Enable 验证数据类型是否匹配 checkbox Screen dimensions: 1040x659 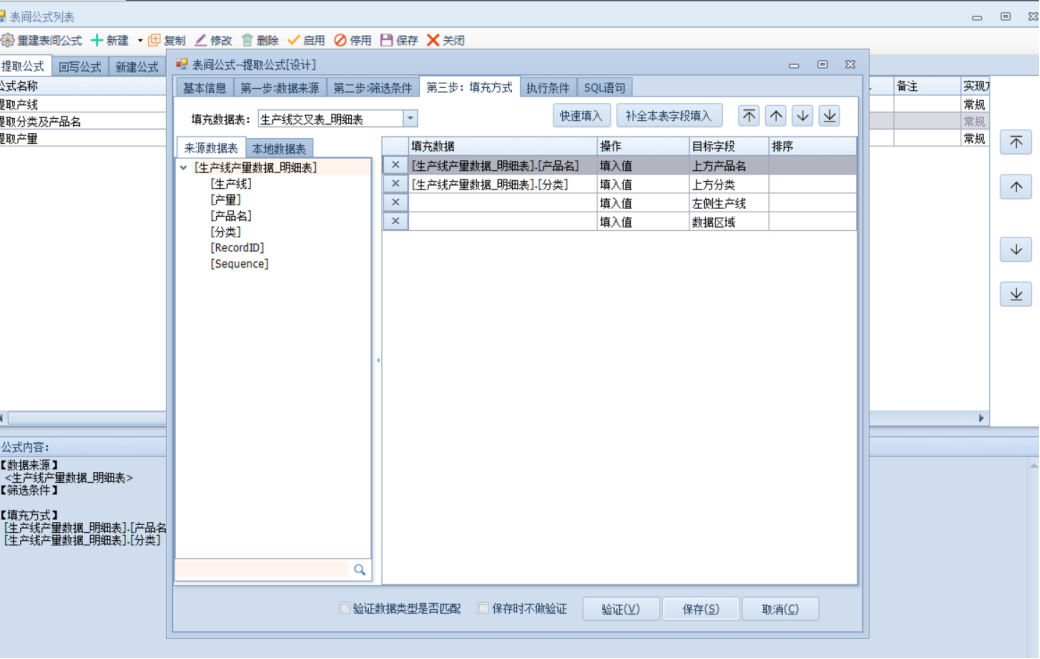(345, 608)
